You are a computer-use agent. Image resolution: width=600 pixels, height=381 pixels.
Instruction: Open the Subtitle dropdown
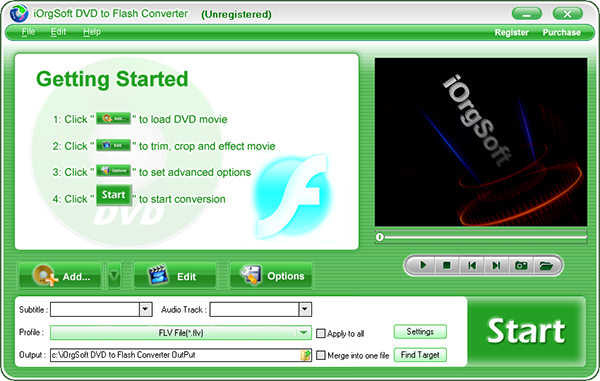(145, 309)
